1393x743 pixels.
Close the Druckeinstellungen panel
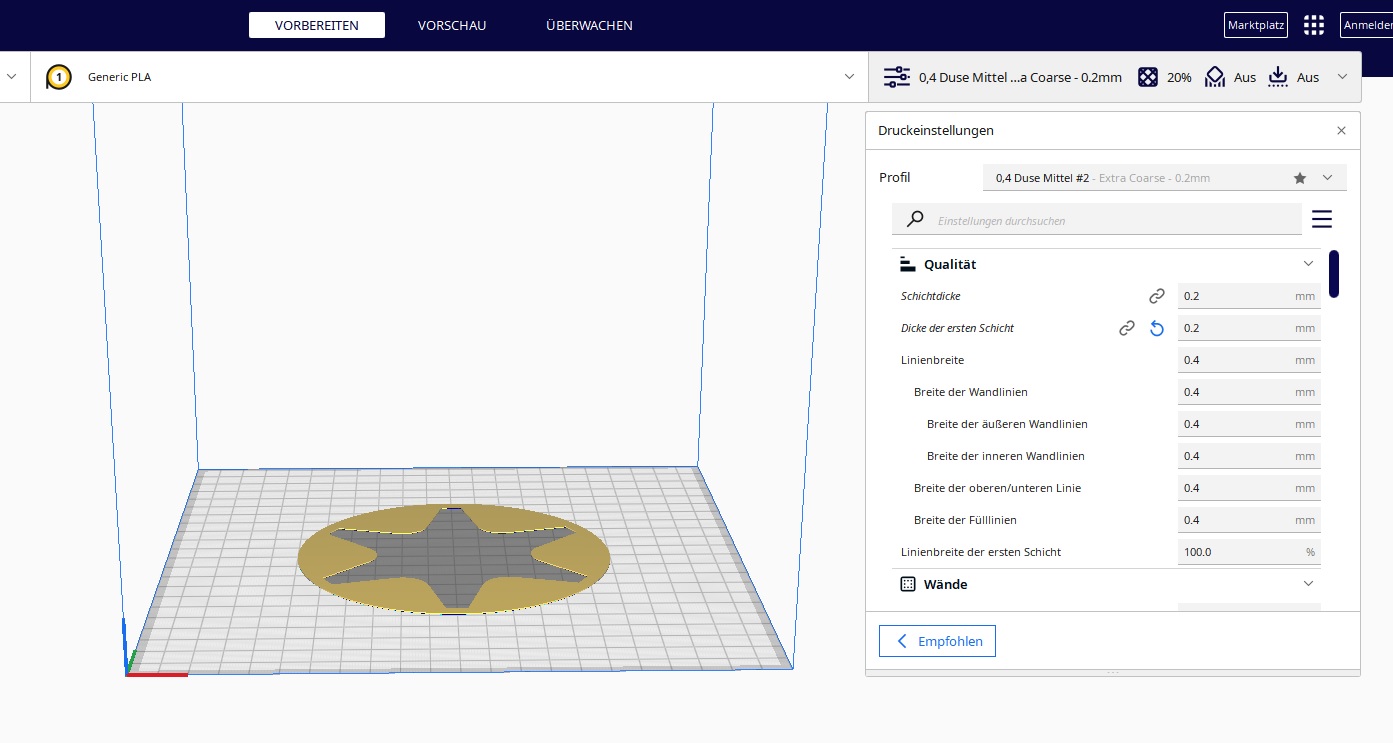tap(1341, 131)
